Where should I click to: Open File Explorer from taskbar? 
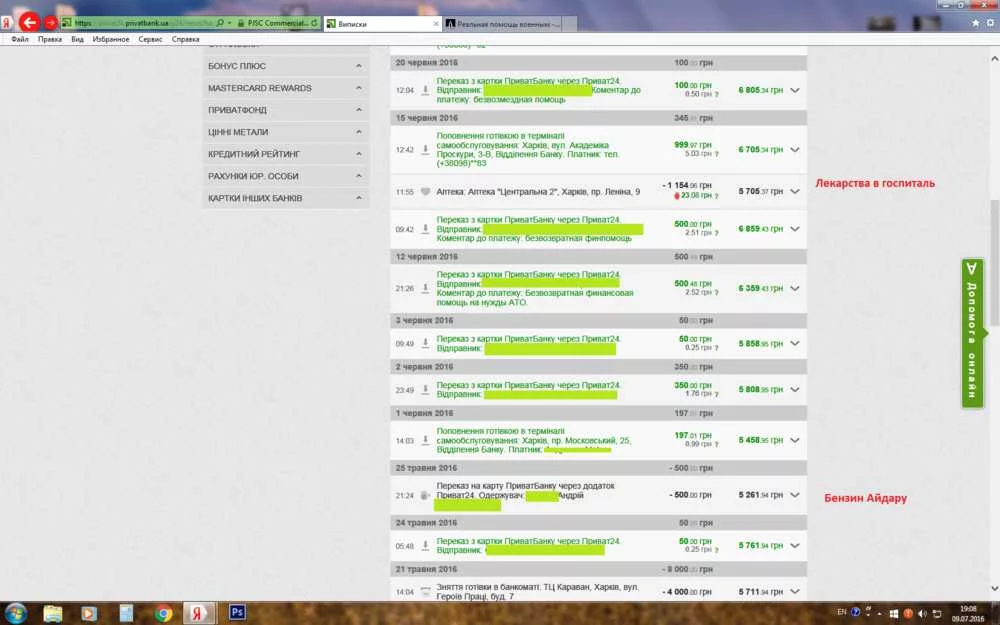tap(53, 613)
